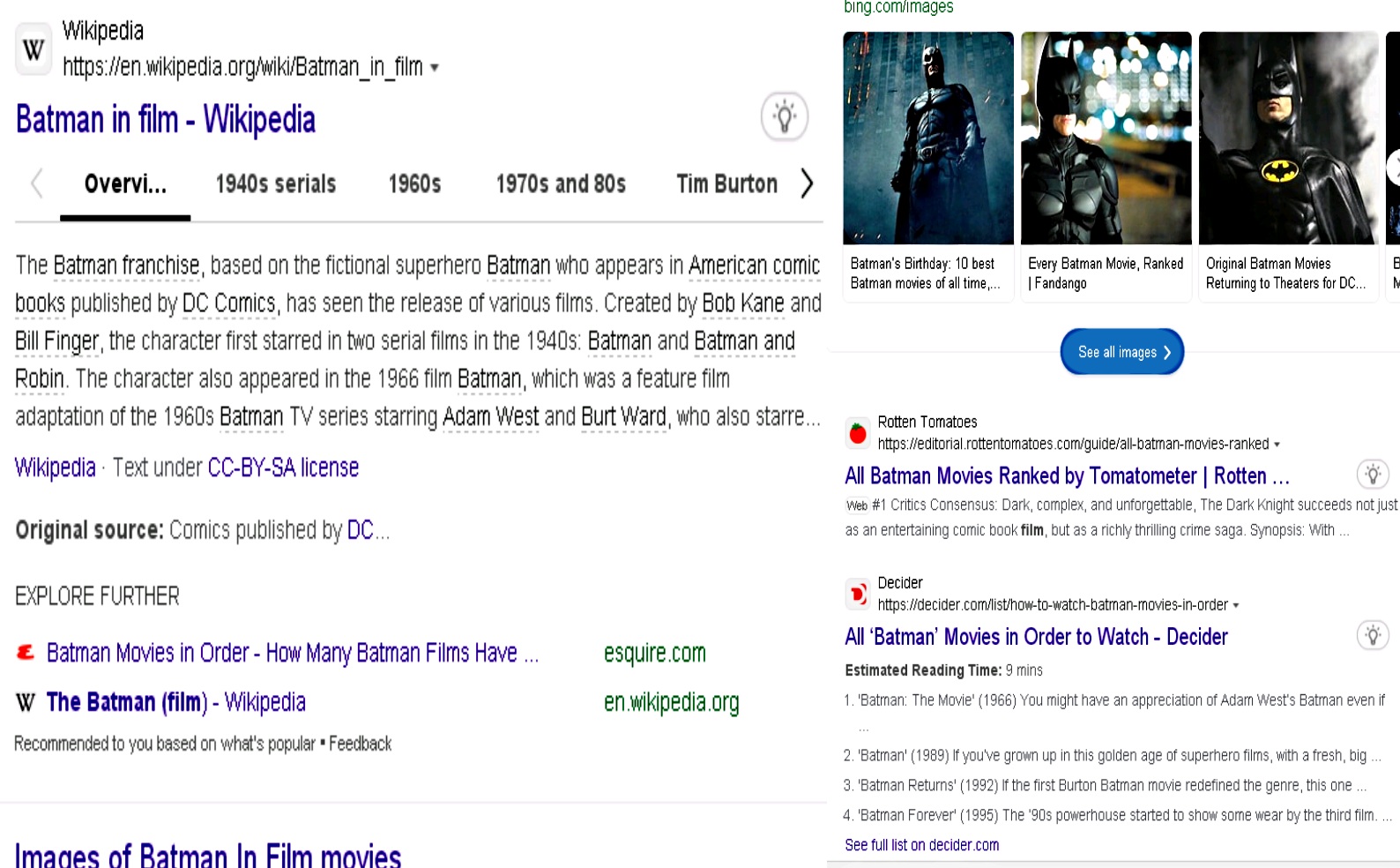Click the DC link in Original source
The image size is (1400, 868).
pos(361,530)
